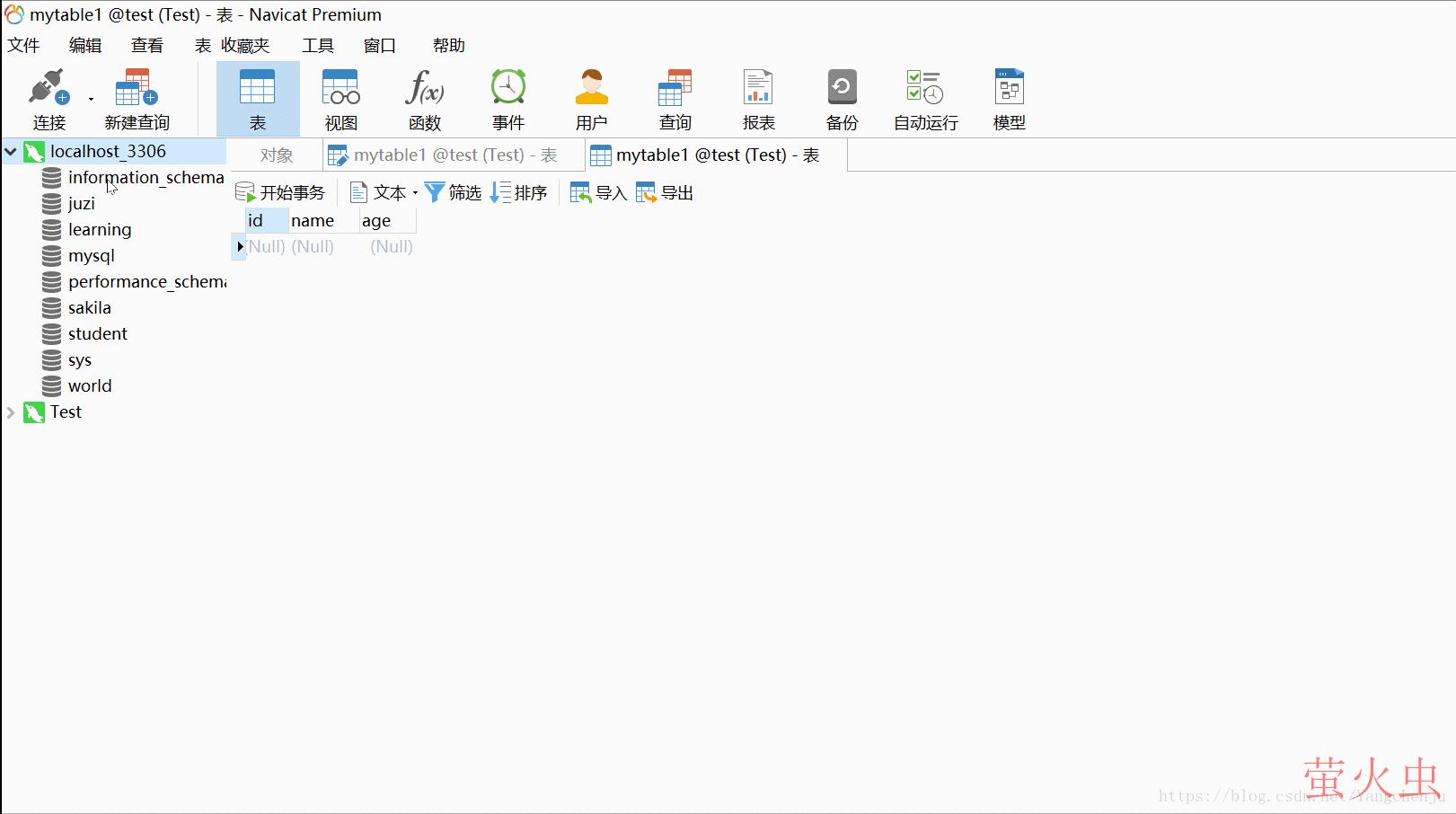This screenshot has height=814, width=1456.
Task: Click the 导出 (Export) button
Action: click(663, 191)
